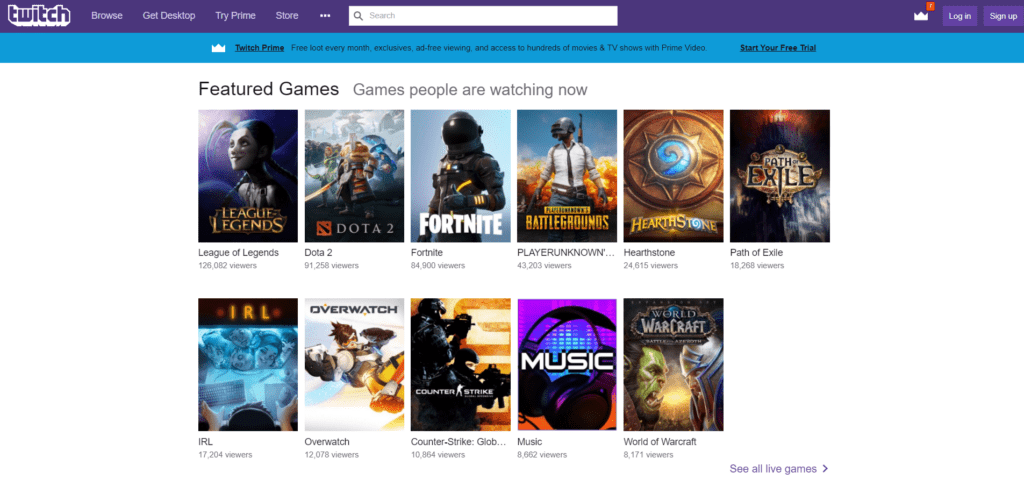Screen dimensions: 1024x487
Task: Open the PUBG Battlegrounds cover art
Action: tap(567, 176)
